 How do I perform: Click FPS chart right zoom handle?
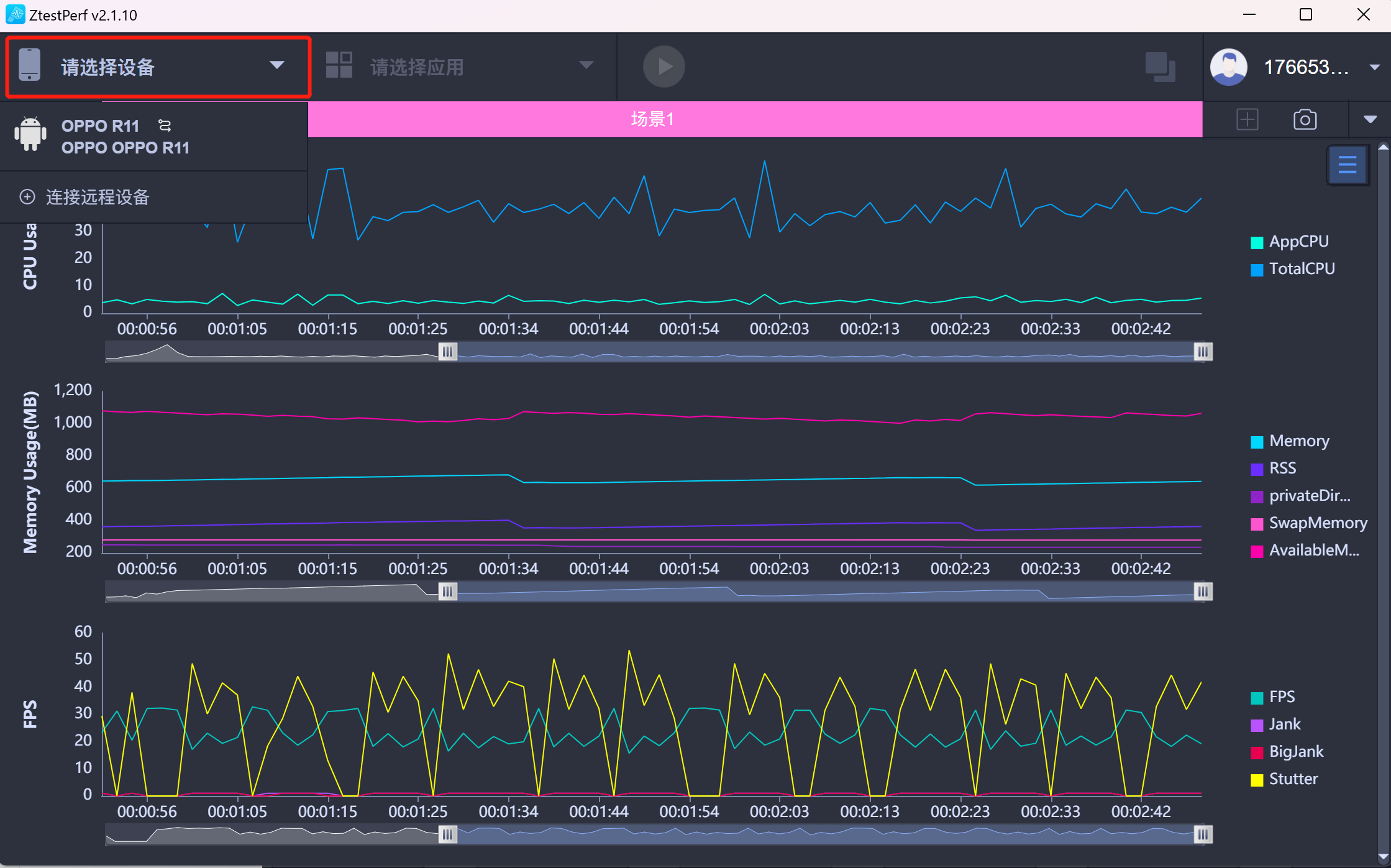[x=1203, y=834]
